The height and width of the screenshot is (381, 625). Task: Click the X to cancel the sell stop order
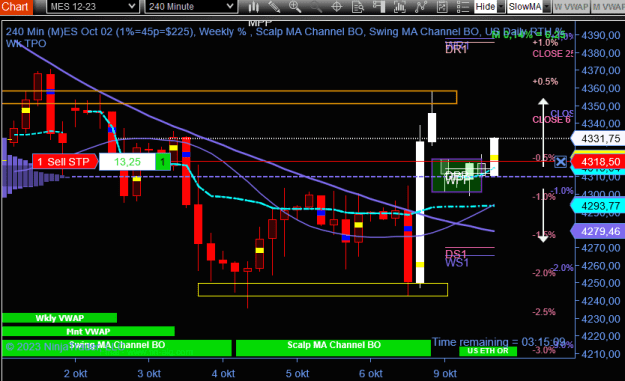pos(560,162)
